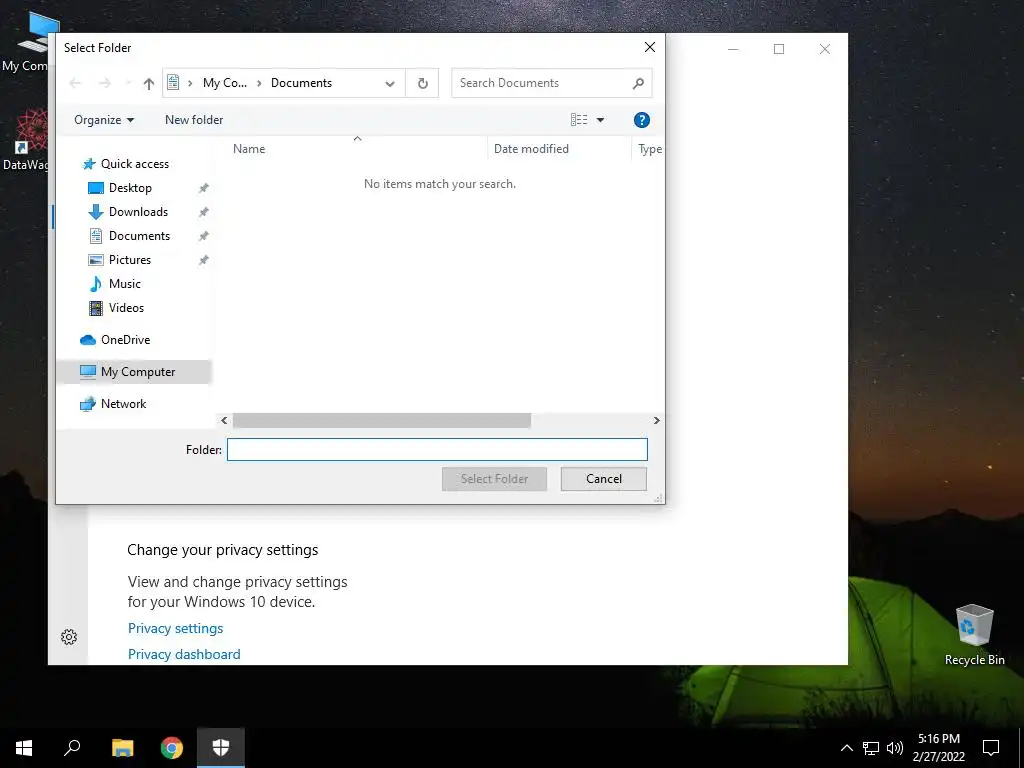Go up one folder level arrow

click(149, 84)
